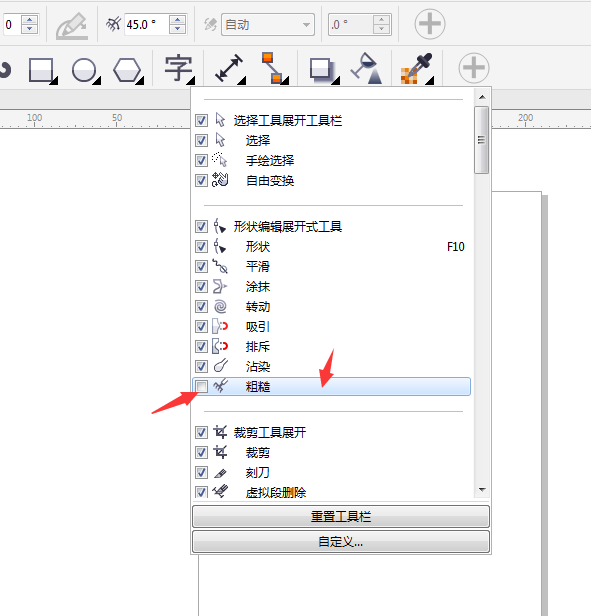This screenshot has height=616, width=591.
Task: Click the 平滑 smooth tool icon
Action: coord(220,266)
